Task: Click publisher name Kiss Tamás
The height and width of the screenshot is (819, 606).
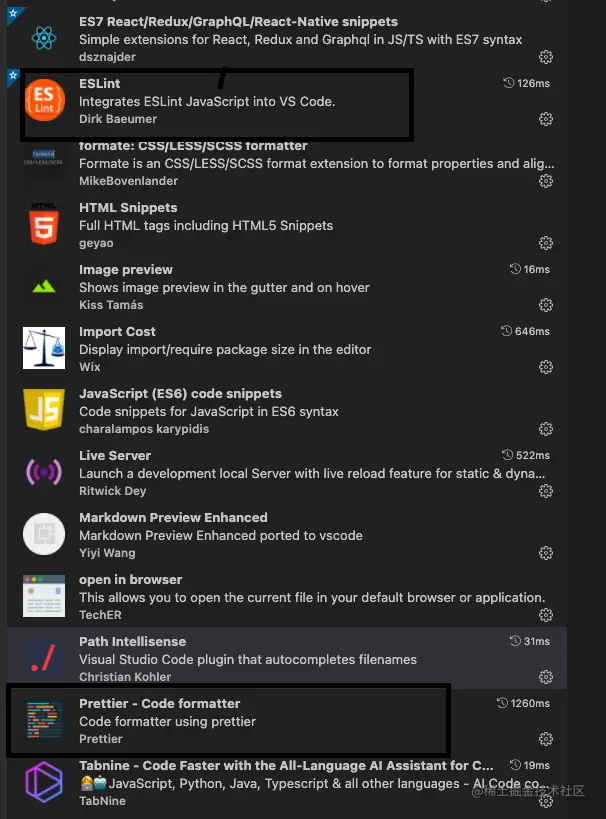Action: (x=111, y=305)
